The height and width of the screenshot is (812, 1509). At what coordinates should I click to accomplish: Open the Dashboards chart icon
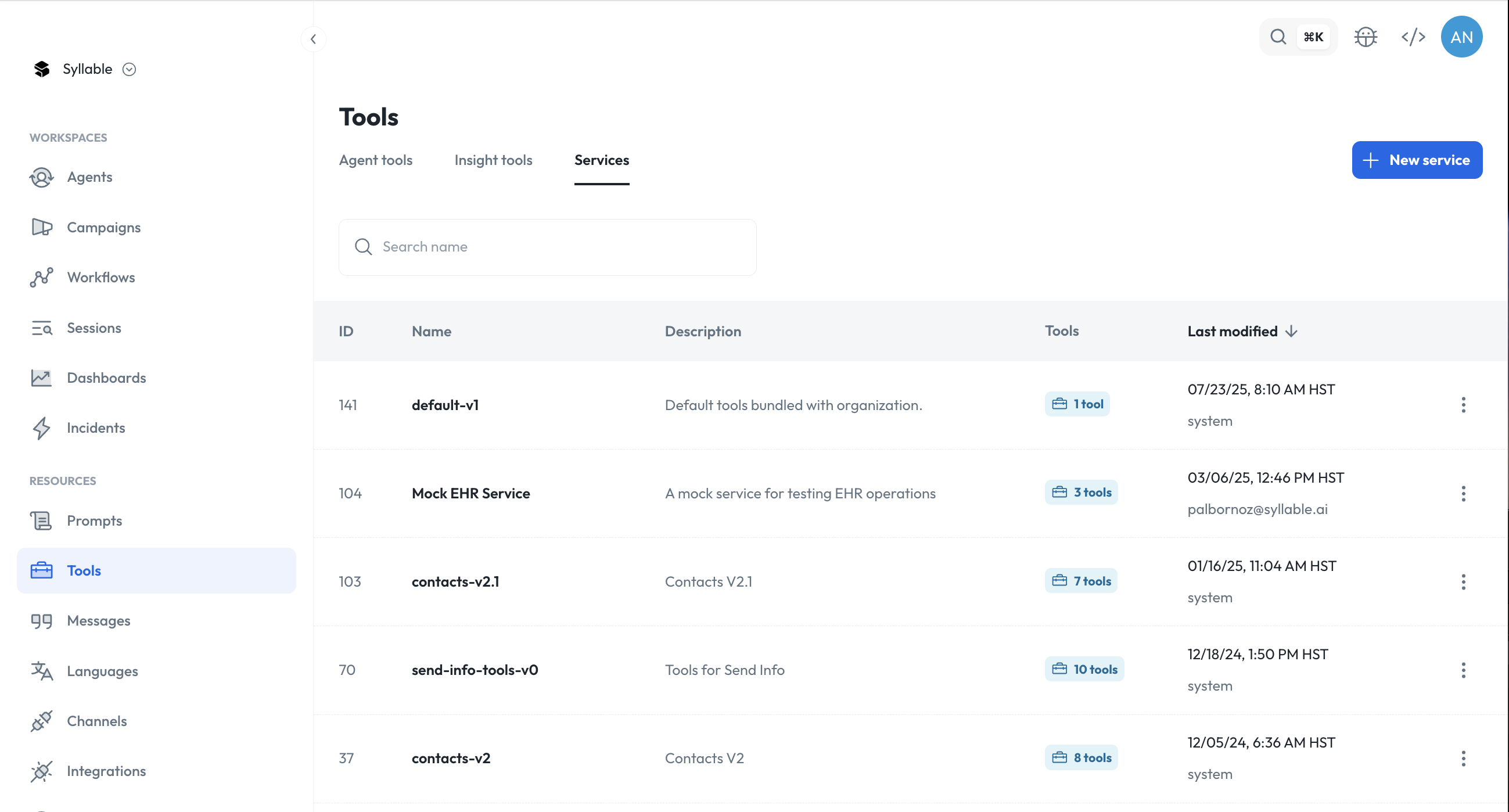pos(42,378)
